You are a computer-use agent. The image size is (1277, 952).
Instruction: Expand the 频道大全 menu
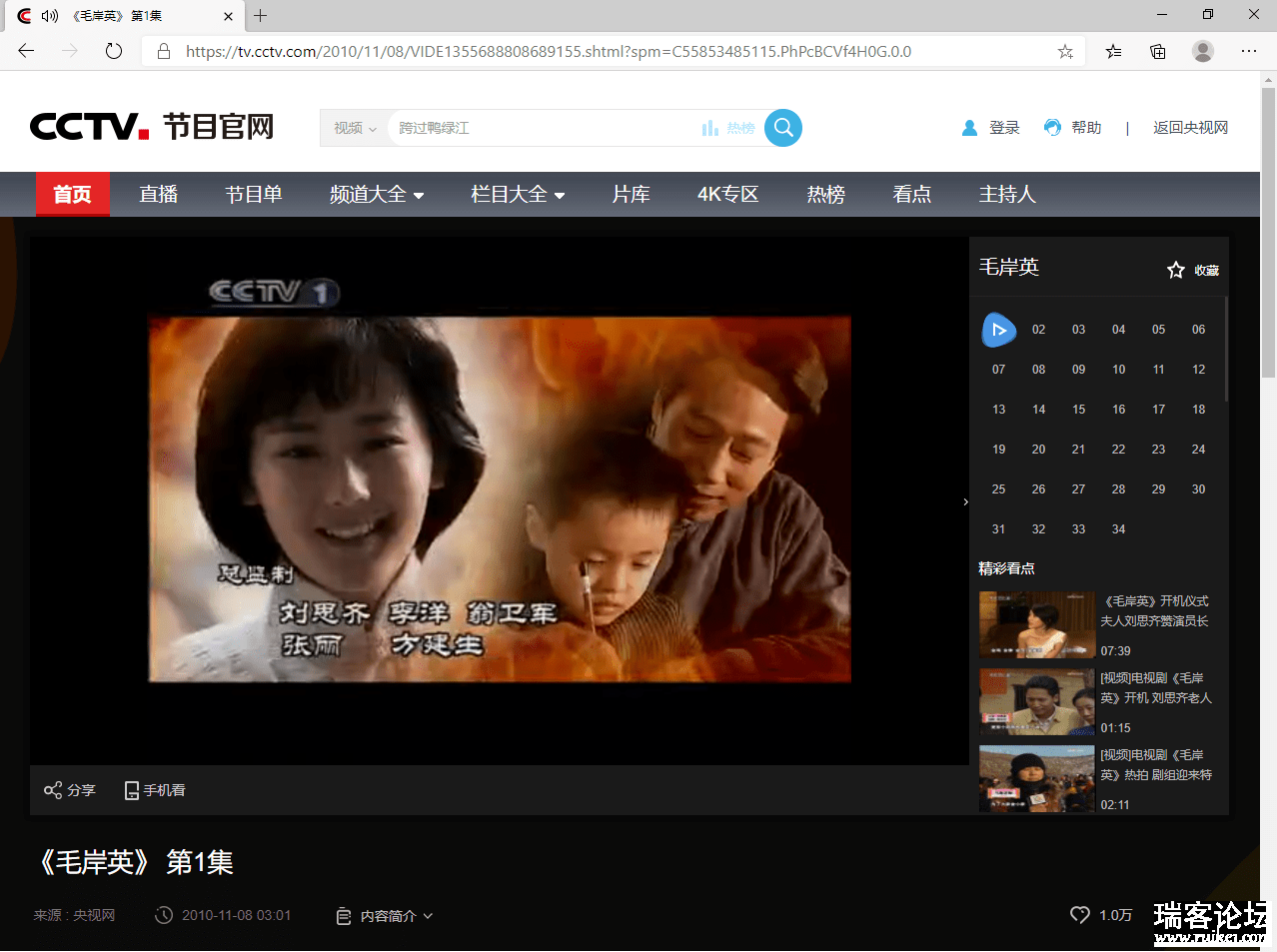coord(377,195)
